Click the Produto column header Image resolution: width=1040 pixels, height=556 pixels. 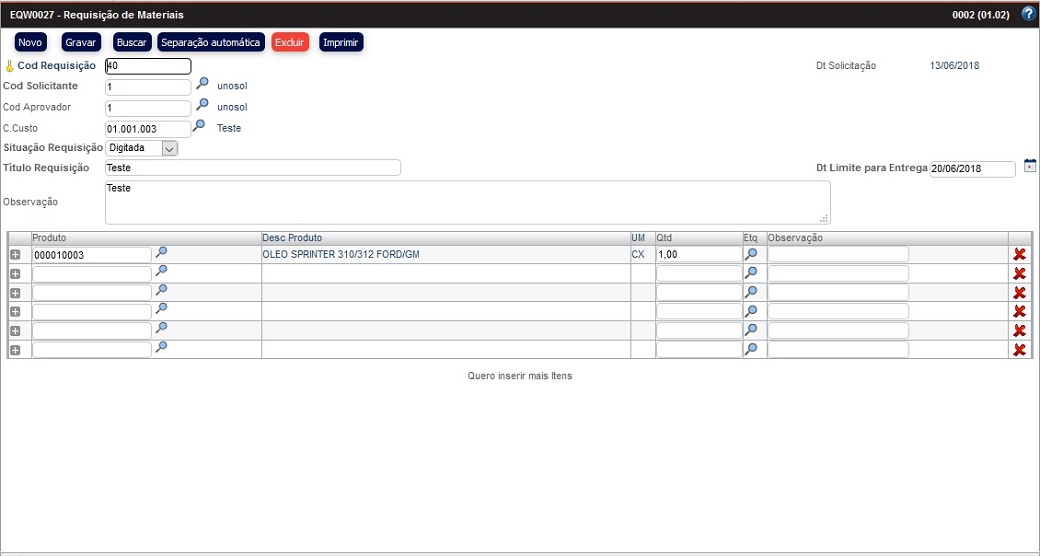(x=49, y=238)
